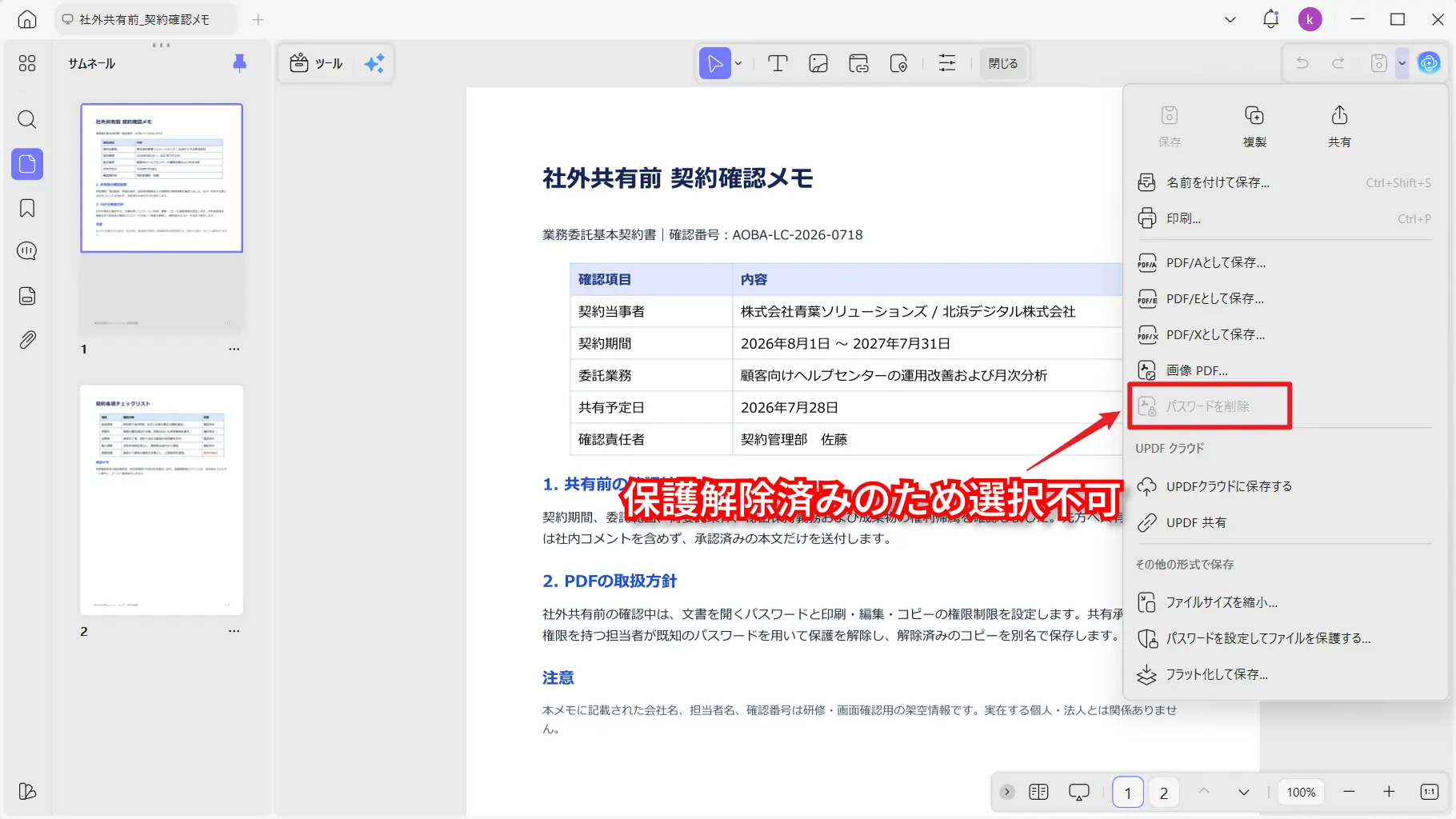
Task: Click the previous page up chevron
Action: [1204, 792]
